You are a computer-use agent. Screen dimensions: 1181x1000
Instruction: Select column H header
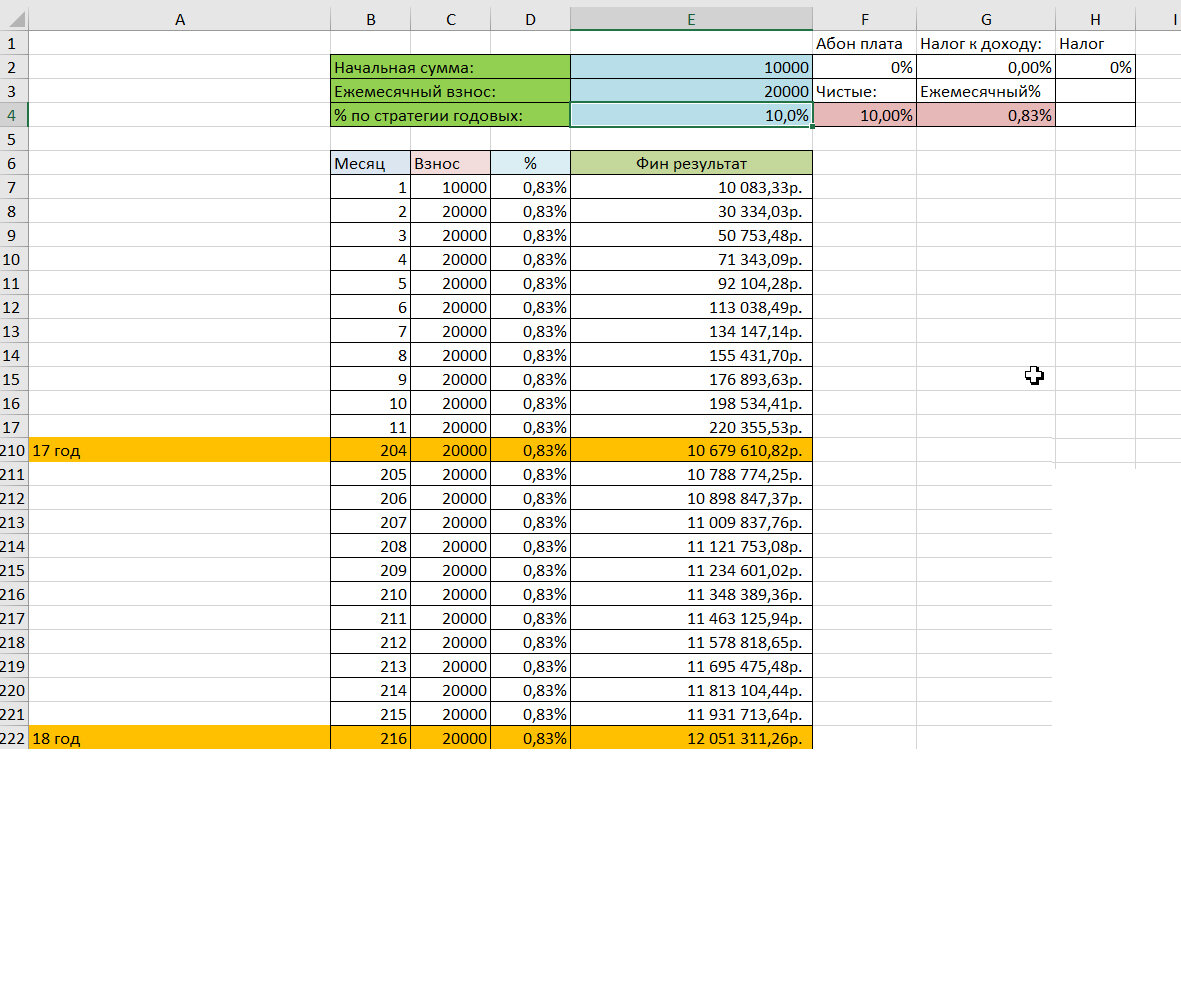point(1095,20)
